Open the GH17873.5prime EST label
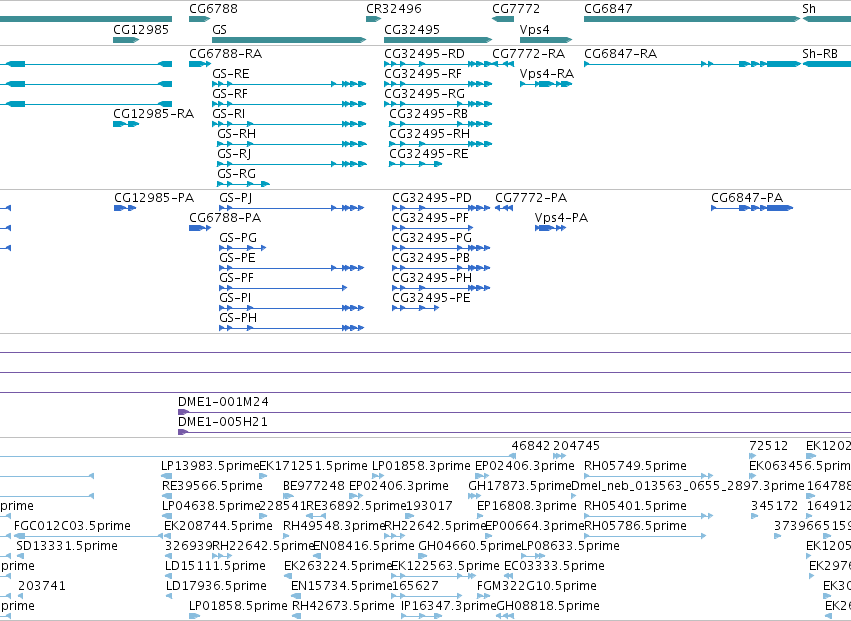 coord(520,486)
